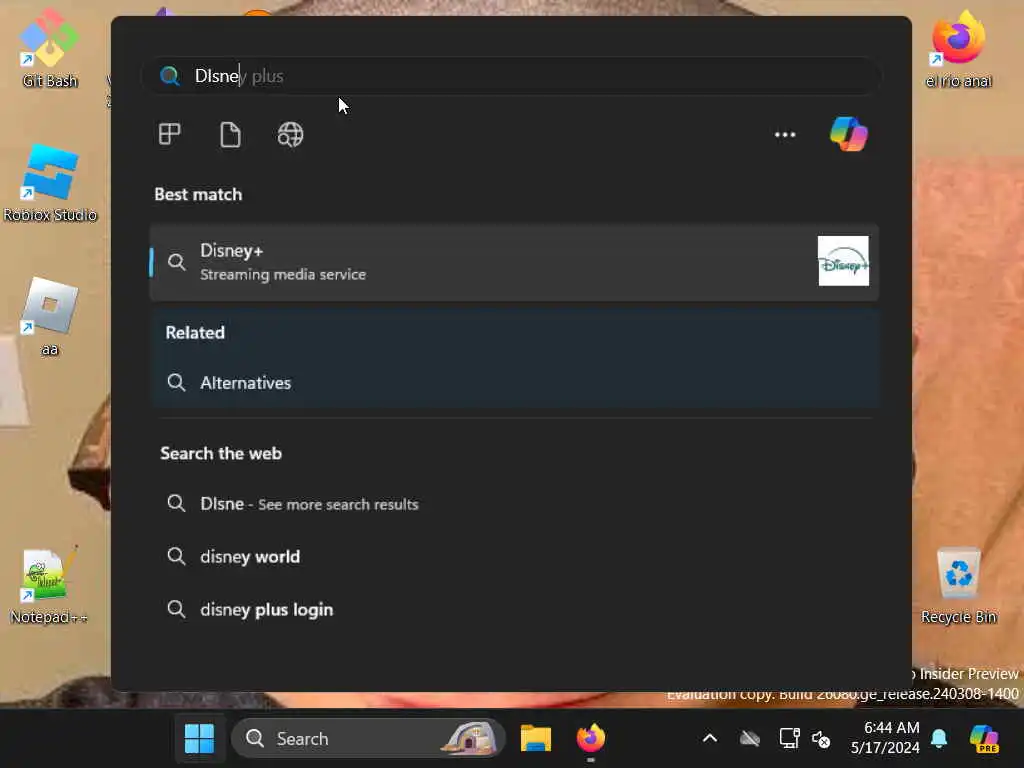This screenshot has height=768, width=1024.
Task: Filter search results by Documents icon
Action: [x=230, y=135]
